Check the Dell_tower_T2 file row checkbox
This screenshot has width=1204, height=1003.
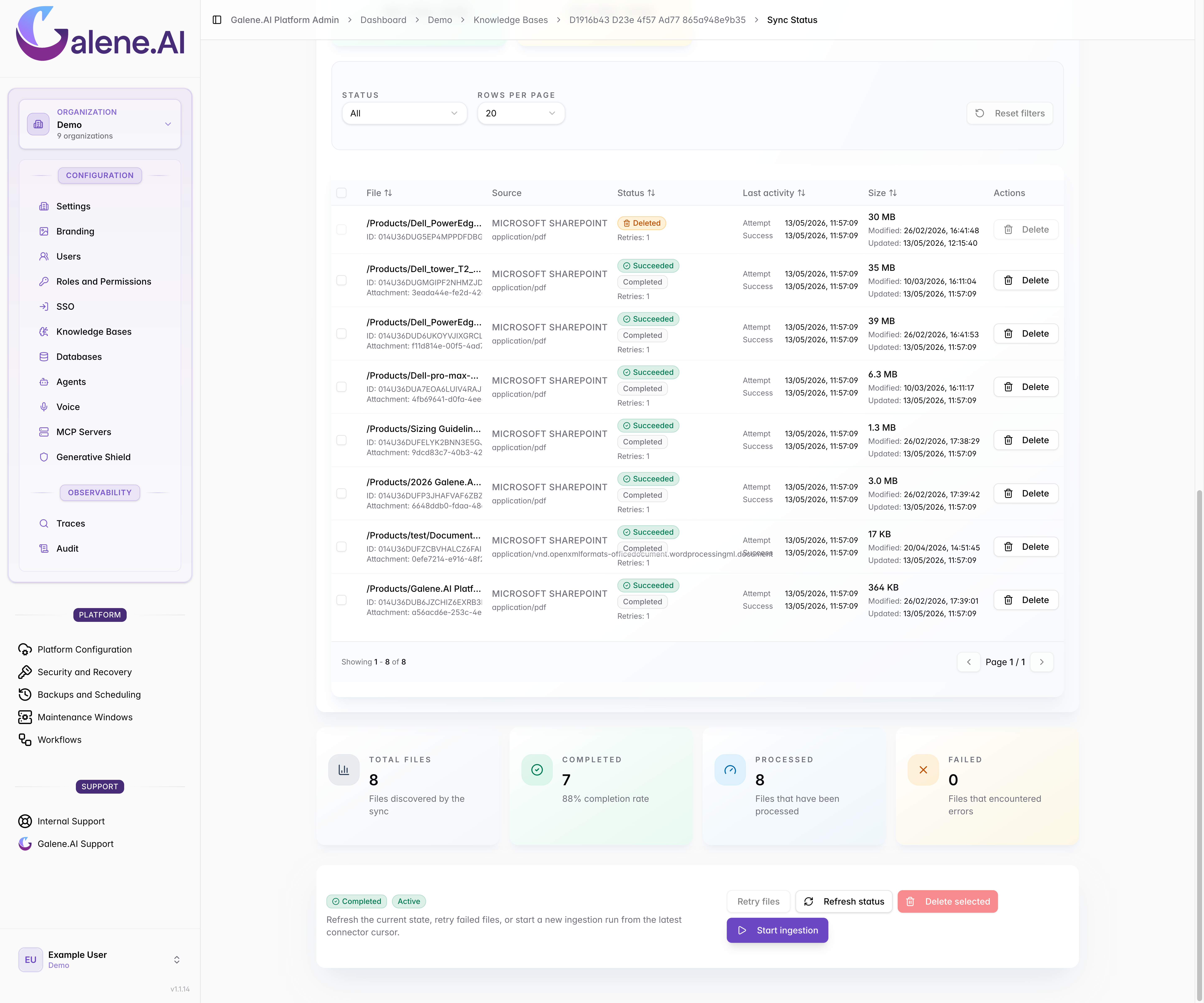point(341,280)
